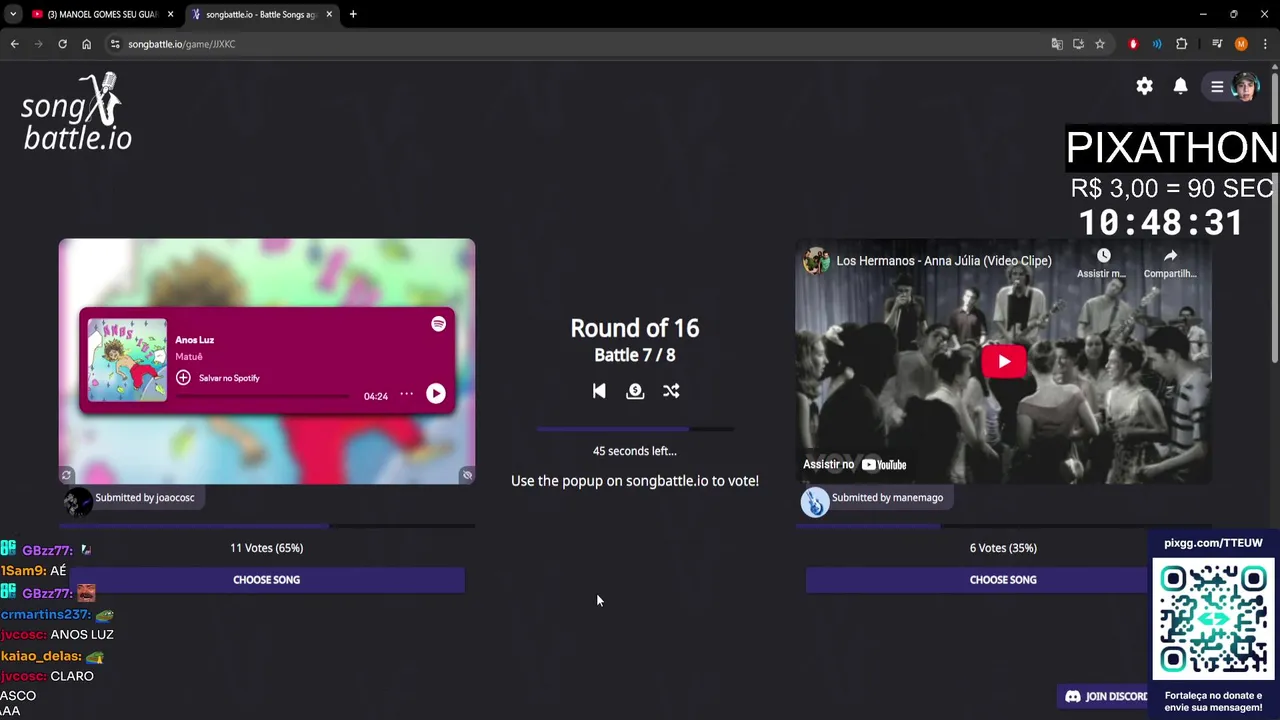
Task: Click '6 Votes (35%)' text
Action: tap(1003, 548)
